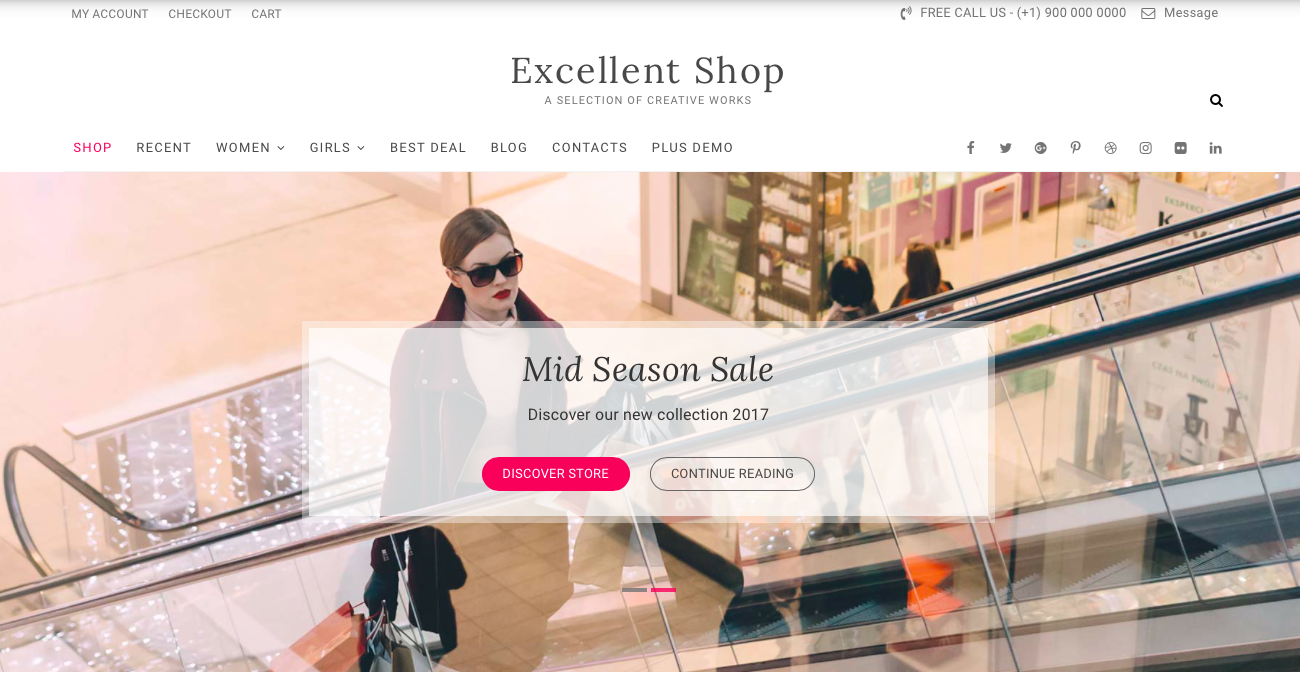Expand the Girls menu dropdown
Viewport: 1300px width, 696px height.
click(x=337, y=148)
